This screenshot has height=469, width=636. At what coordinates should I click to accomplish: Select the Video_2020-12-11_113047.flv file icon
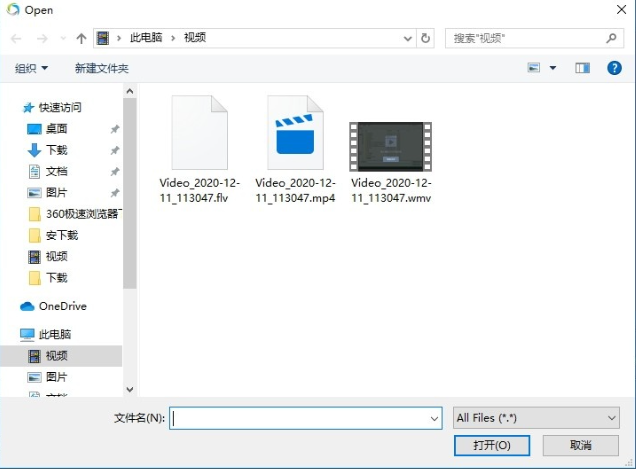pyautogui.click(x=200, y=132)
